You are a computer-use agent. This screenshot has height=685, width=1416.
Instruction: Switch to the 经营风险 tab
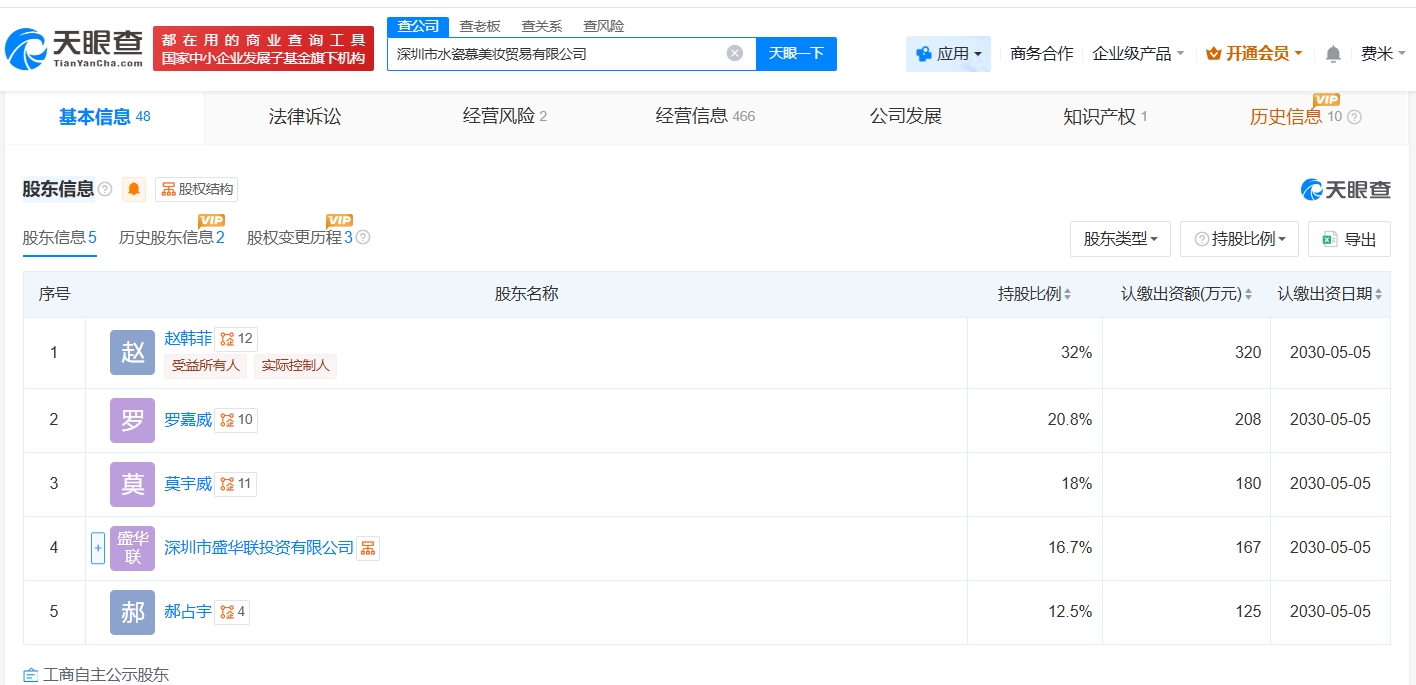[505, 117]
